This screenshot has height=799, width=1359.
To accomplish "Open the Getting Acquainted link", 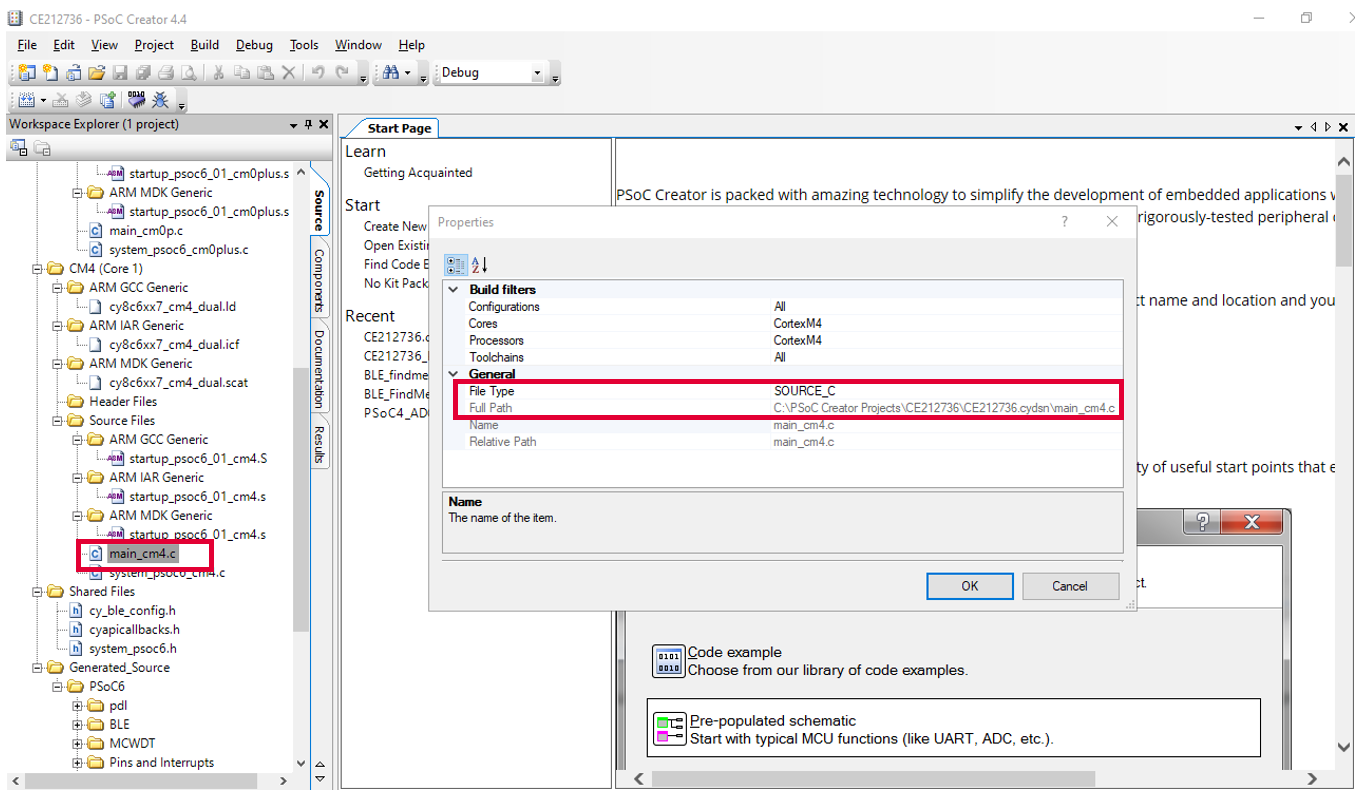I will click(418, 173).
